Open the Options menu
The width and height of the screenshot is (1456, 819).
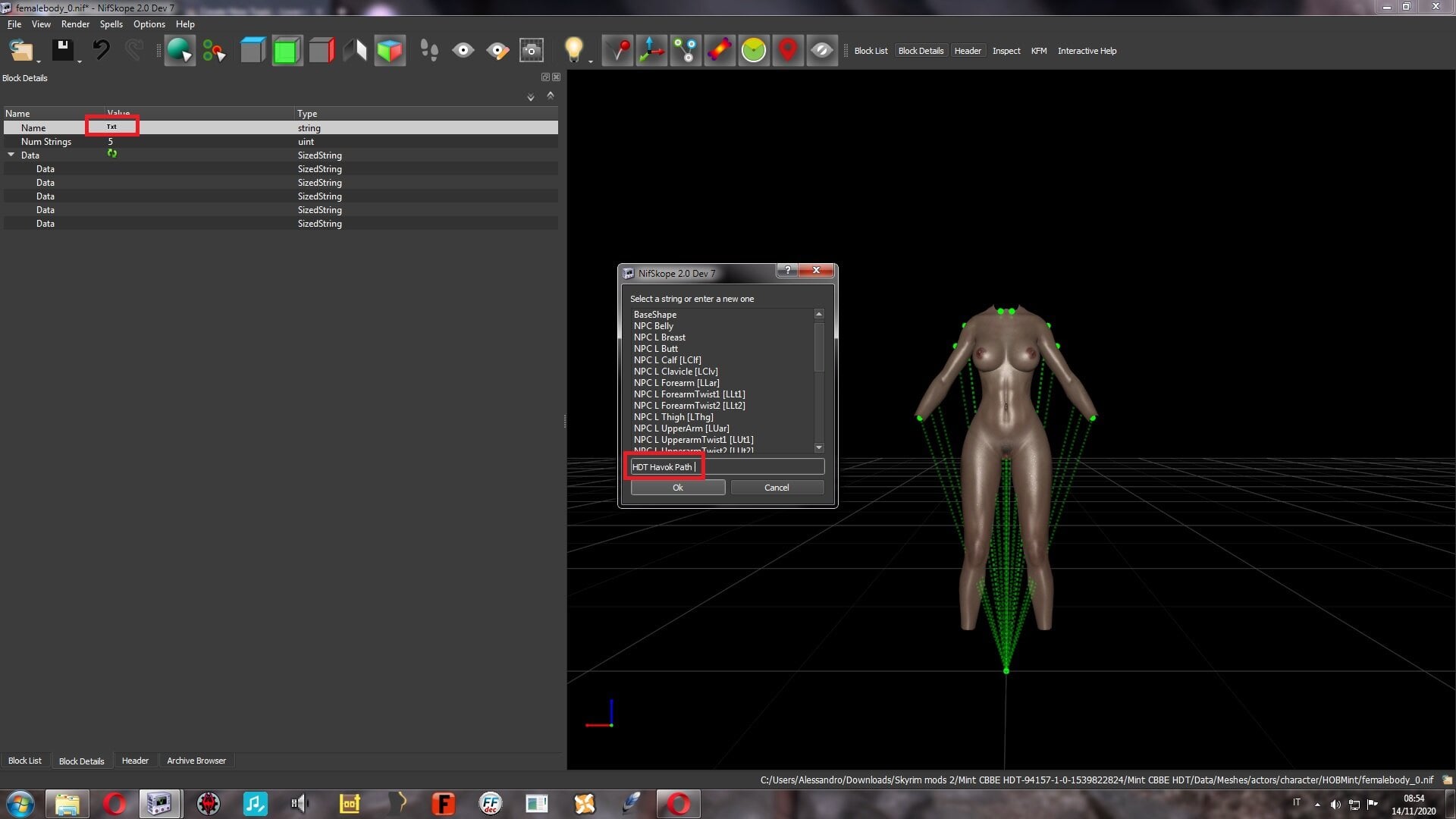(x=149, y=24)
